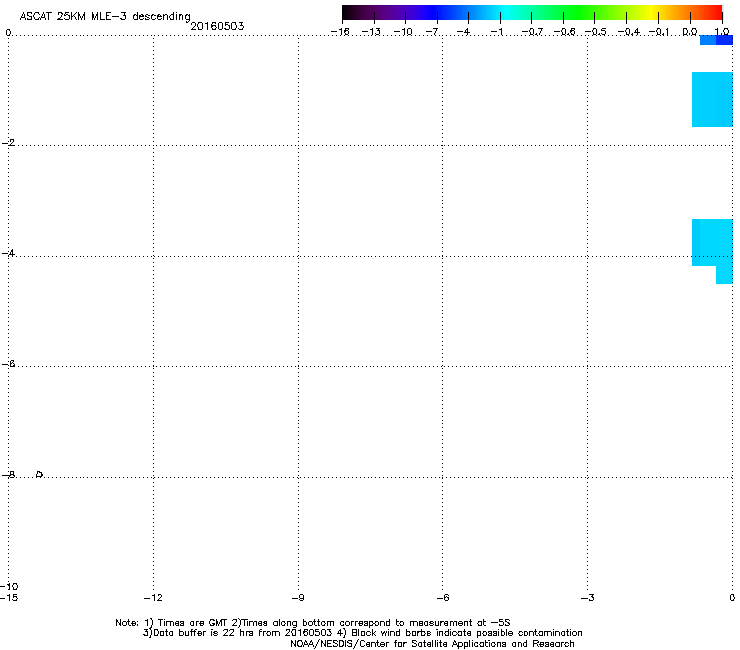This screenshot has height=650, width=740.
Task: Click the dark blue data patch at the plot's top right corner
Action: point(724,40)
